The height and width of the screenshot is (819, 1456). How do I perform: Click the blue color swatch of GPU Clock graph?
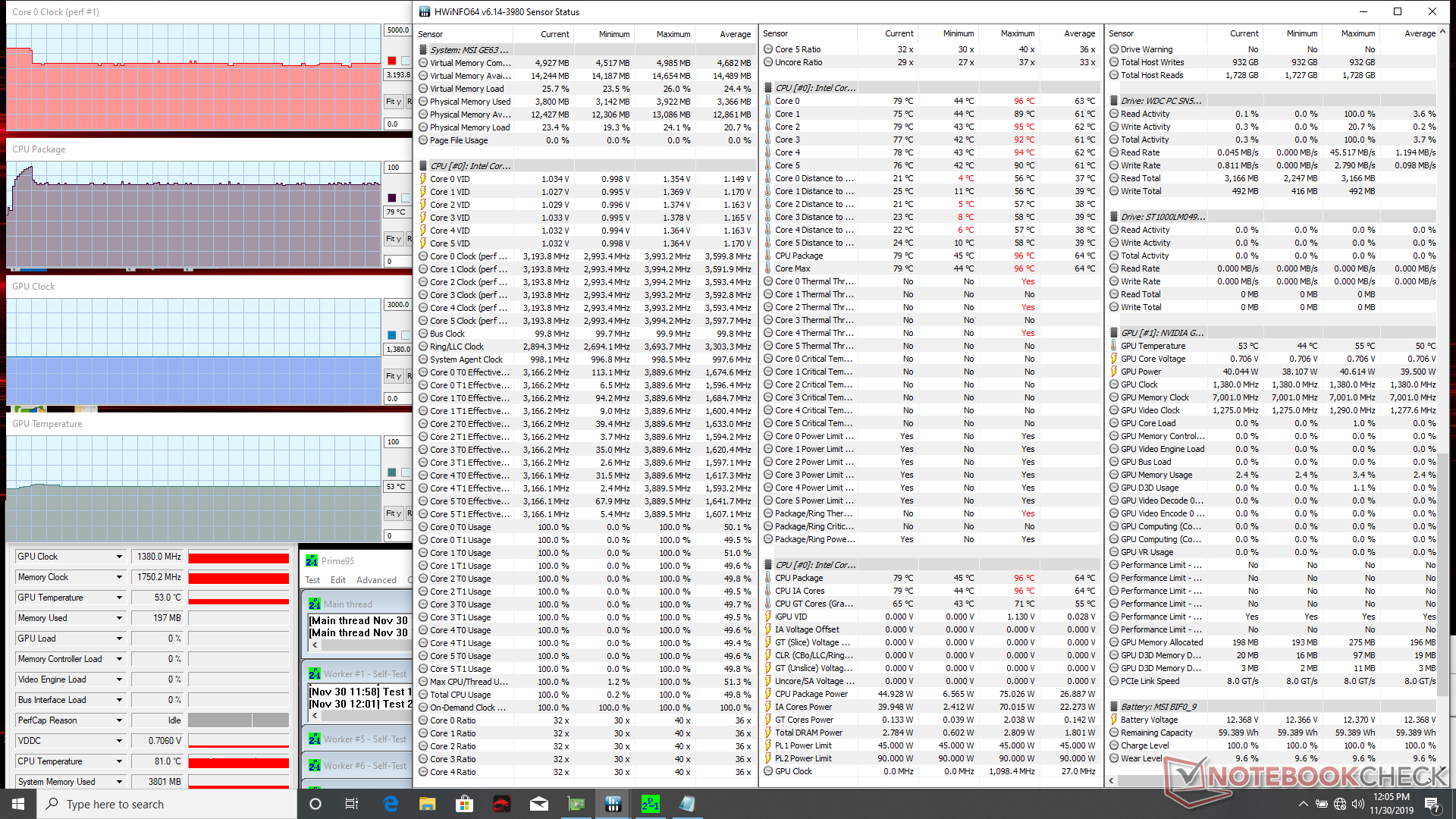(x=391, y=335)
